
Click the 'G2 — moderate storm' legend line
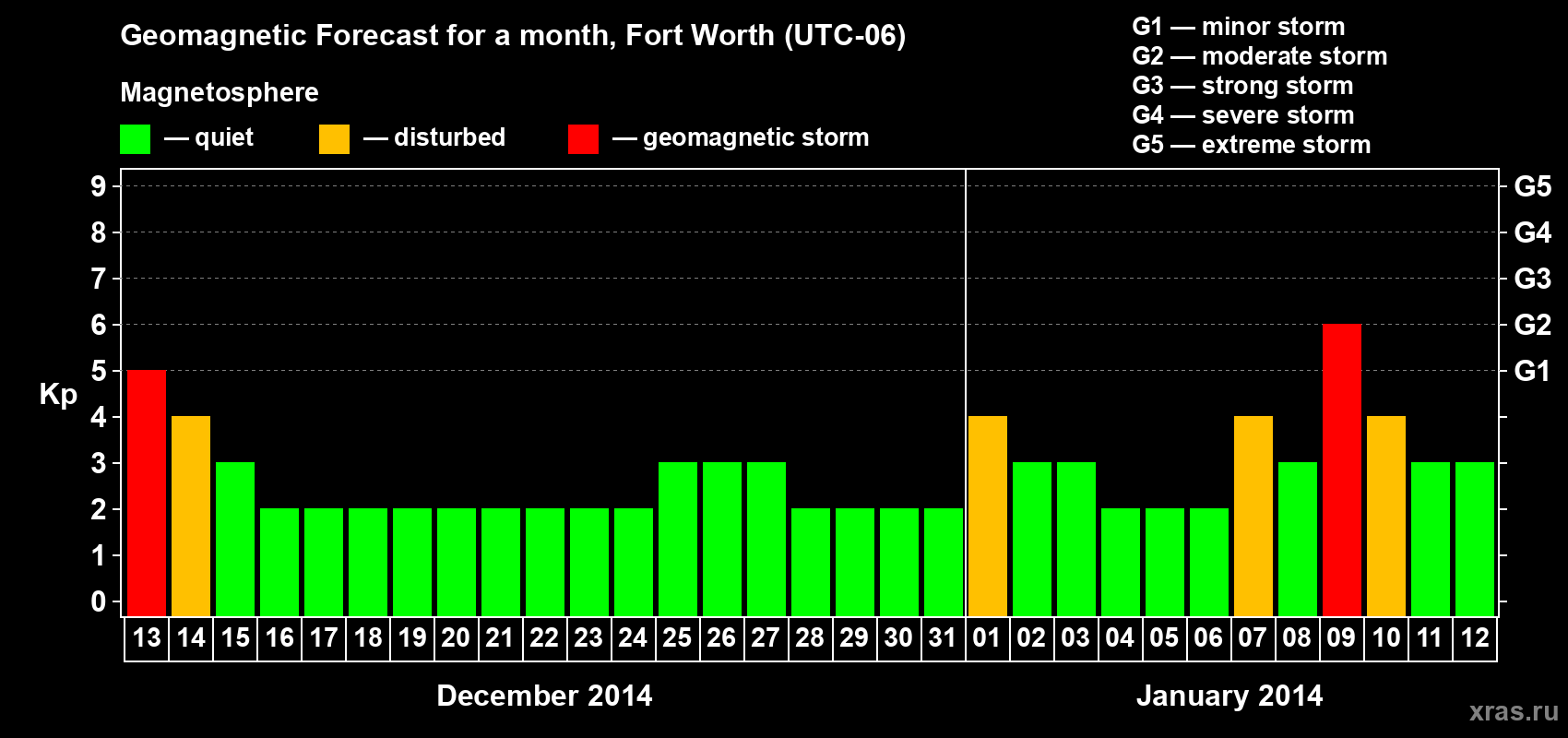(x=1260, y=56)
